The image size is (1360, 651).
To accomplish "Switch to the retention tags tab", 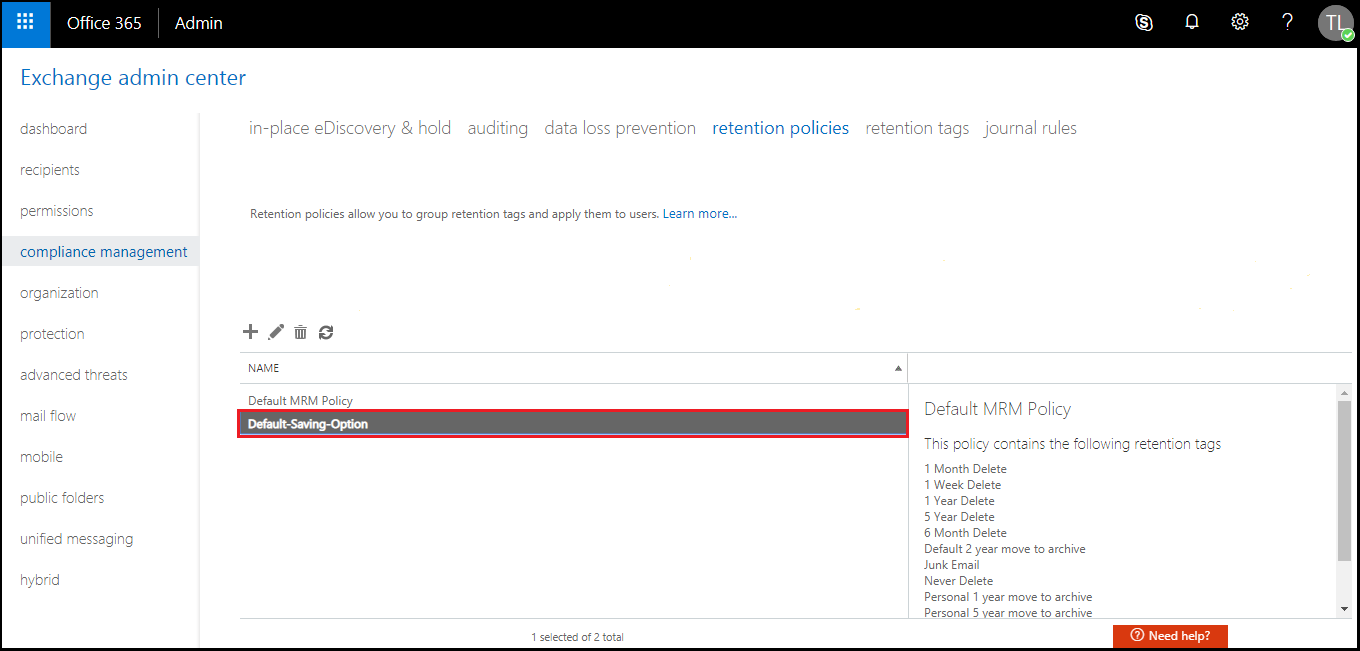I will (916, 128).
